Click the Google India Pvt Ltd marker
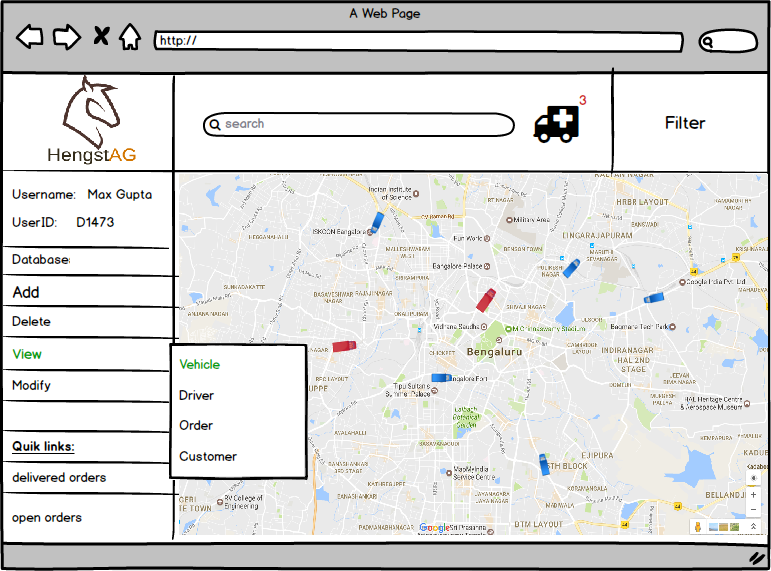 (x=682, y=282)
